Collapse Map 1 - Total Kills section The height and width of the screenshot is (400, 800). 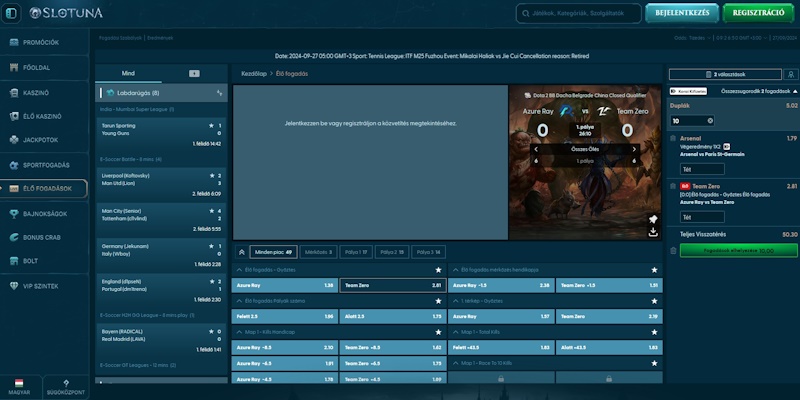456,332
